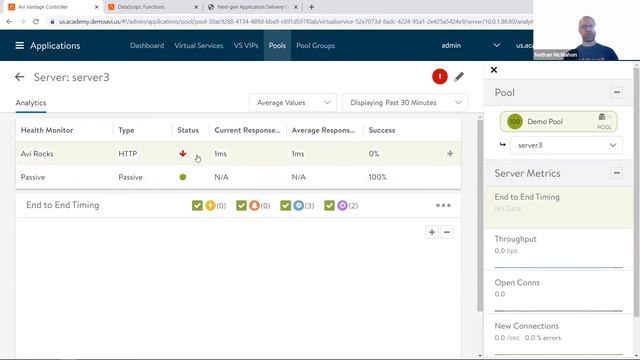Click the Status column header
The height and width of the screenshot is (360, 640).
point(188,130)
